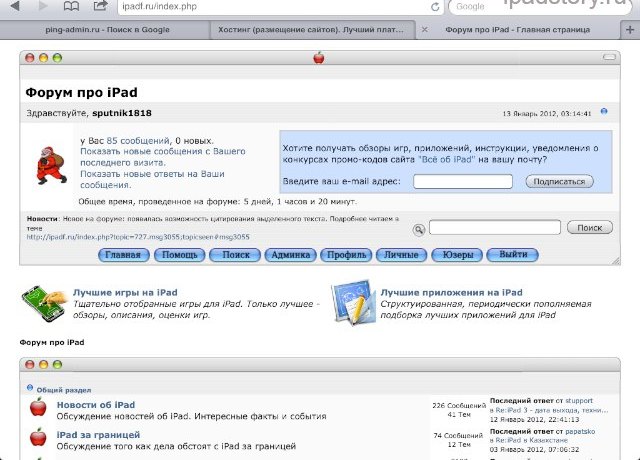The width and height of the screenshot is (640, 460).
Task: Switch to the Хостинг tab
Action: 311,30
